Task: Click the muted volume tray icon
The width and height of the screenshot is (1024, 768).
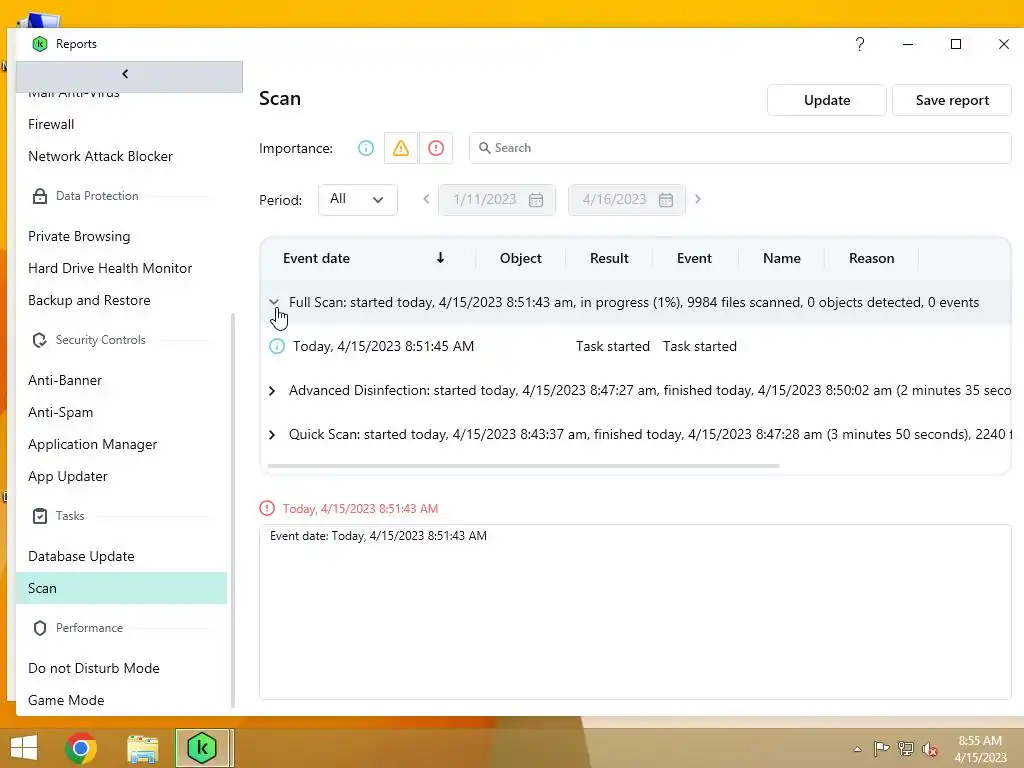Action: point(929,749)
